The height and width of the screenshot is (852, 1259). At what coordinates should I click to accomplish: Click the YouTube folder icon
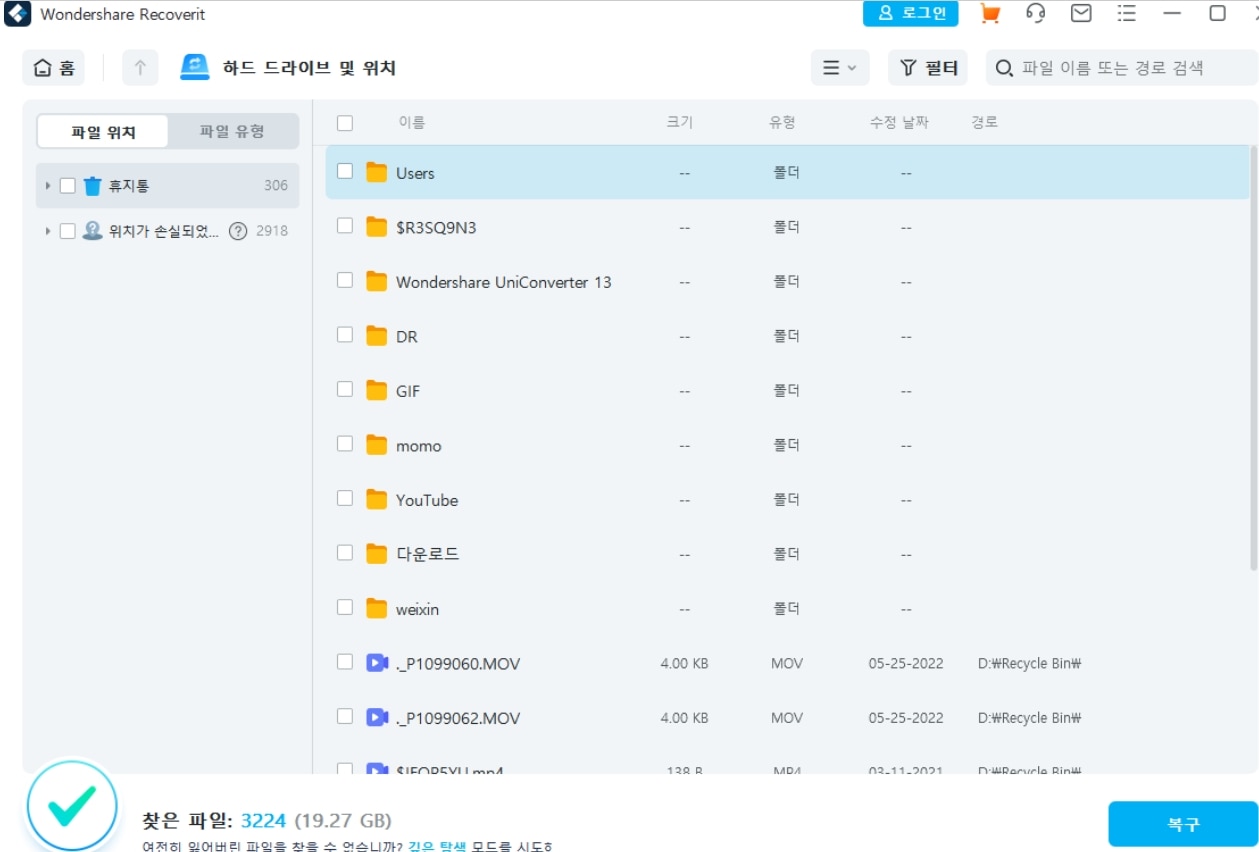(x=376, y=499)
